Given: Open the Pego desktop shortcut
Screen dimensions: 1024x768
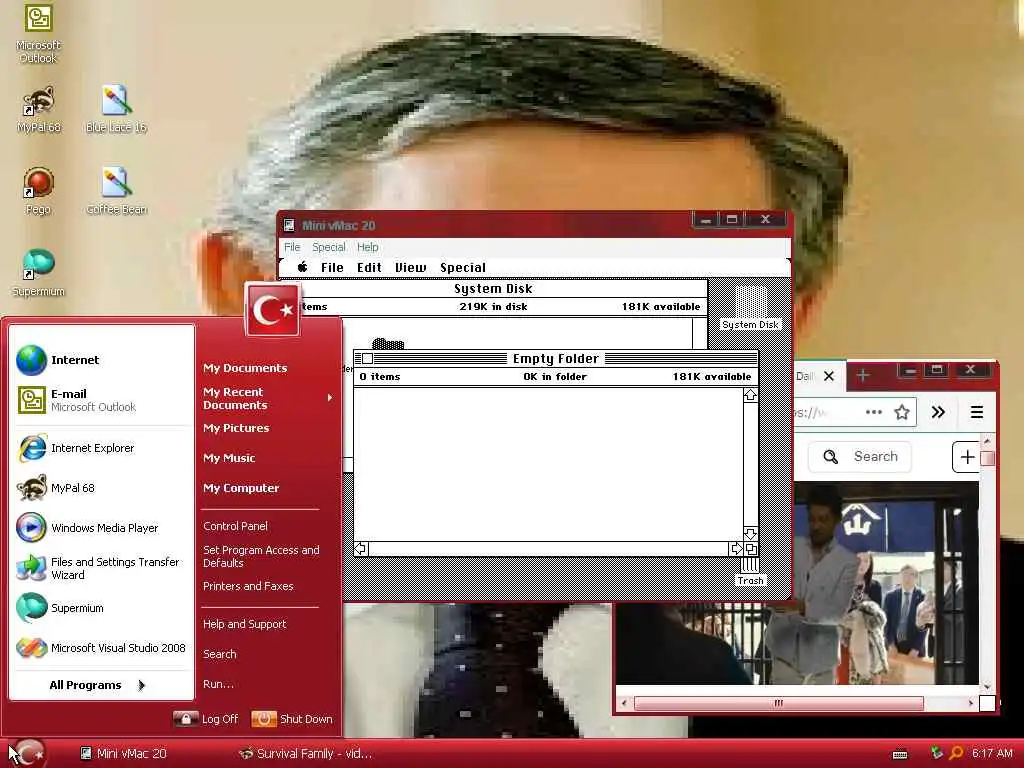Looking at the screenshot, I should [x=38, y=191].
